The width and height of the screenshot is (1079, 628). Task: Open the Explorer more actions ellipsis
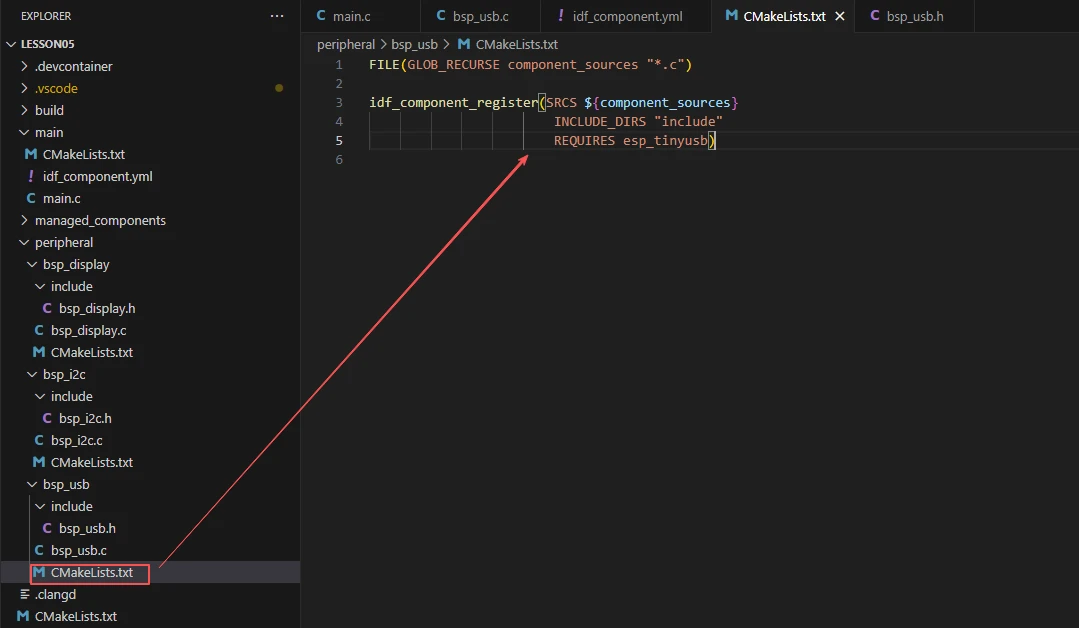[x=277, y=16]
